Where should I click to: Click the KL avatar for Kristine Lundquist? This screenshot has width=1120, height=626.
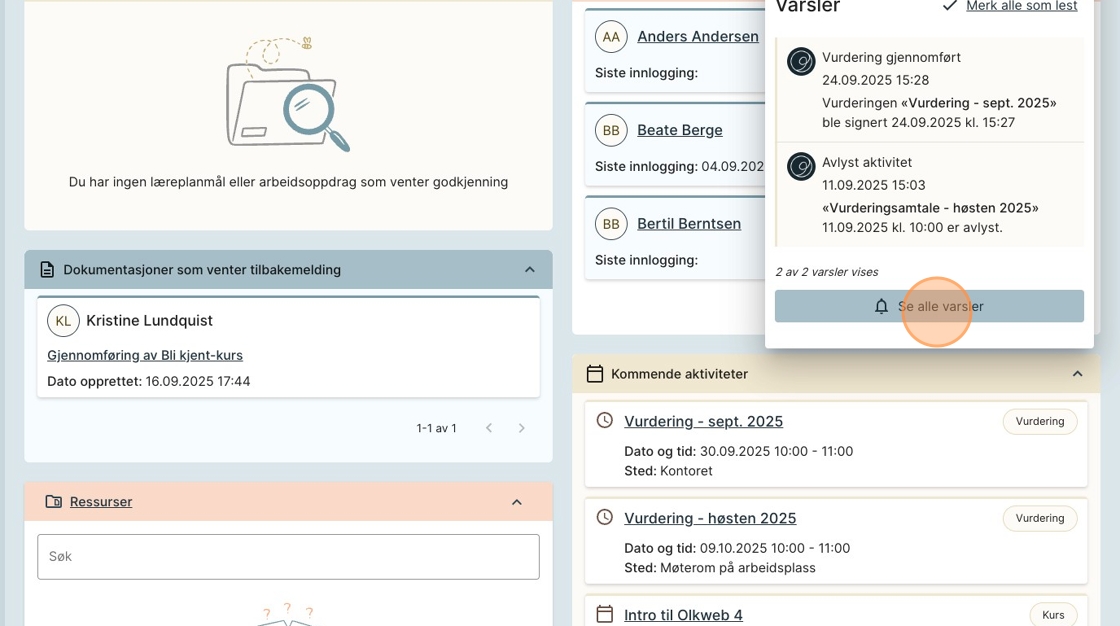(x=63, y=321)
